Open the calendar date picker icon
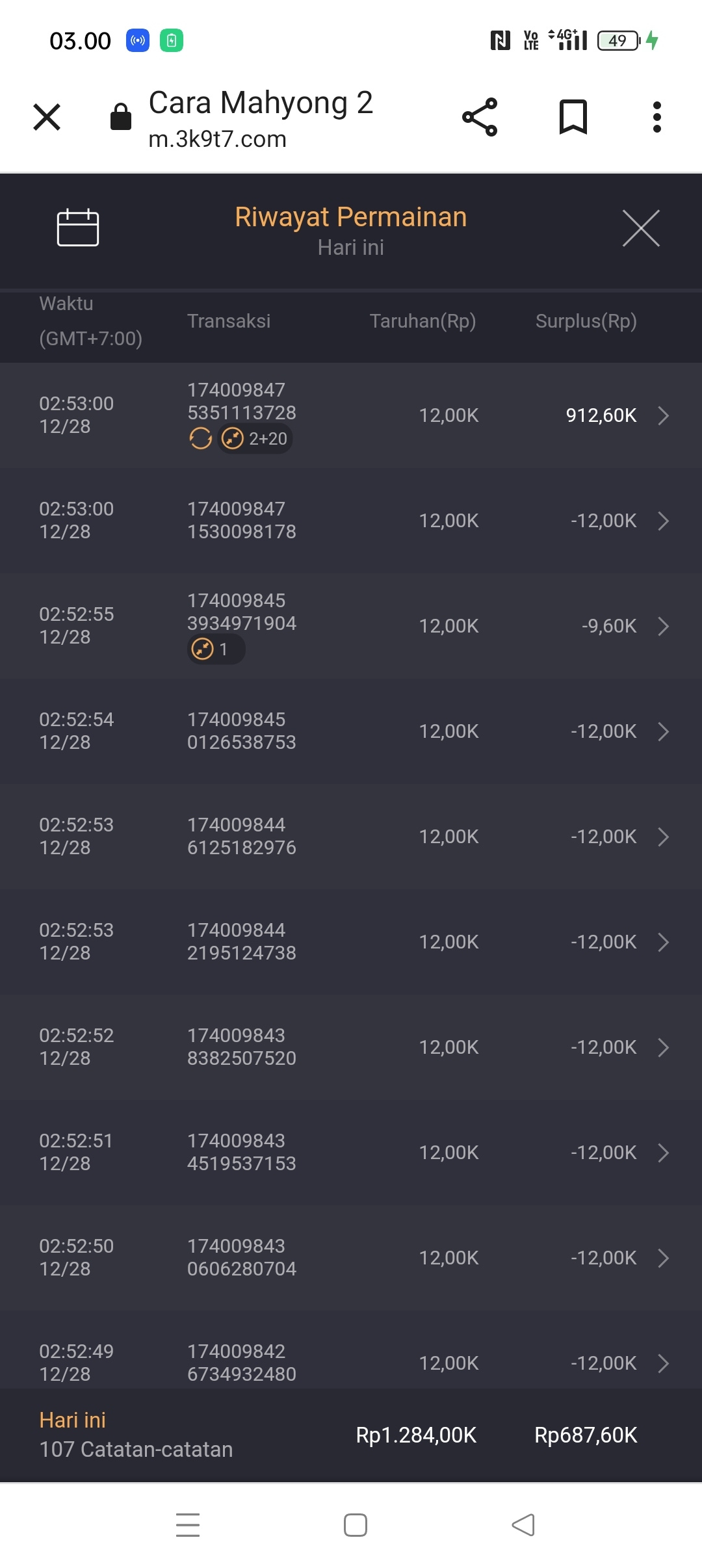 click(x=78, y=228)
